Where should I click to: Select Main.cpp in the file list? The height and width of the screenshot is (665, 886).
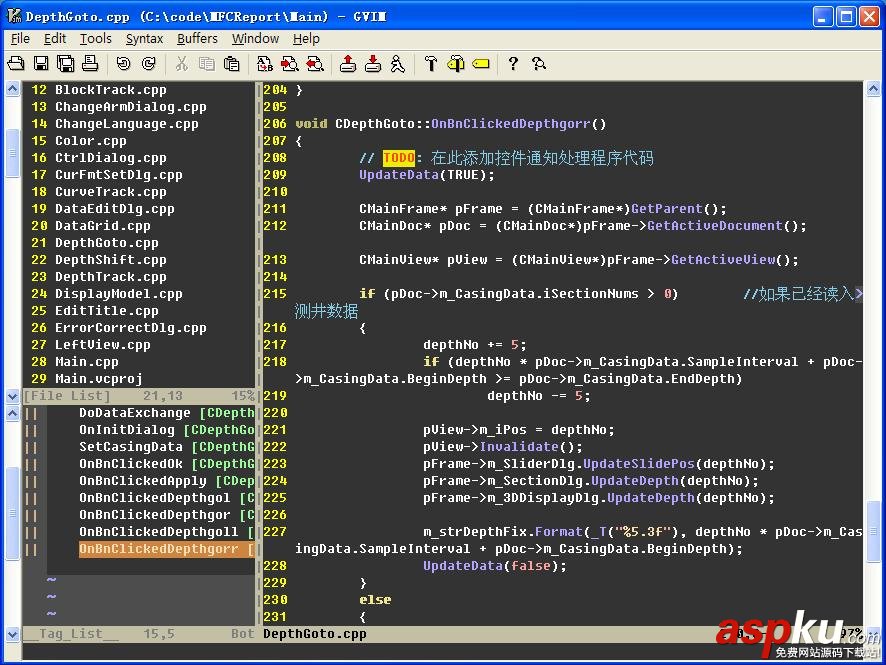[86, 361]
